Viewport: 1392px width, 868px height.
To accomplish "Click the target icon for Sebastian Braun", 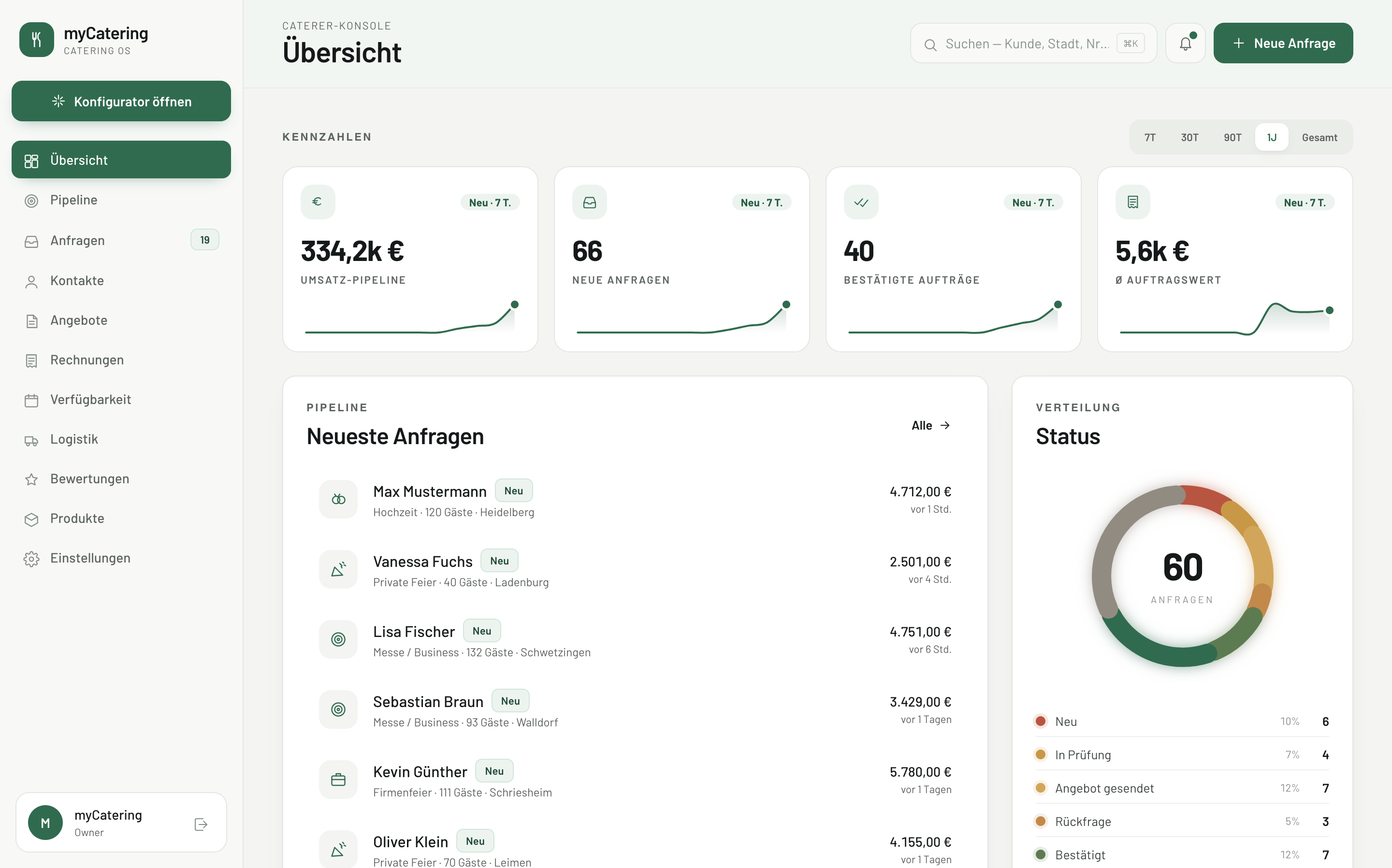I will coord(338,709).
